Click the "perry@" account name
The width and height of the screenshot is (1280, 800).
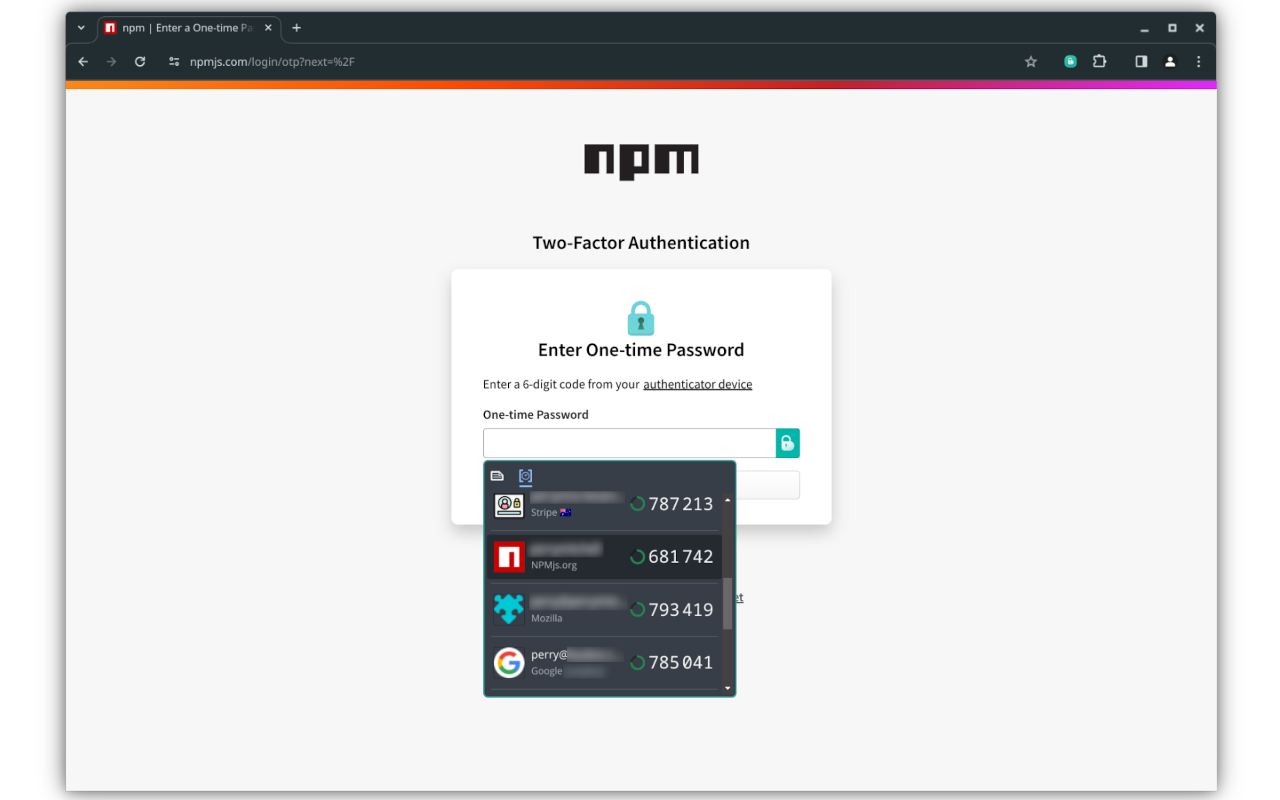coord(549,654)
